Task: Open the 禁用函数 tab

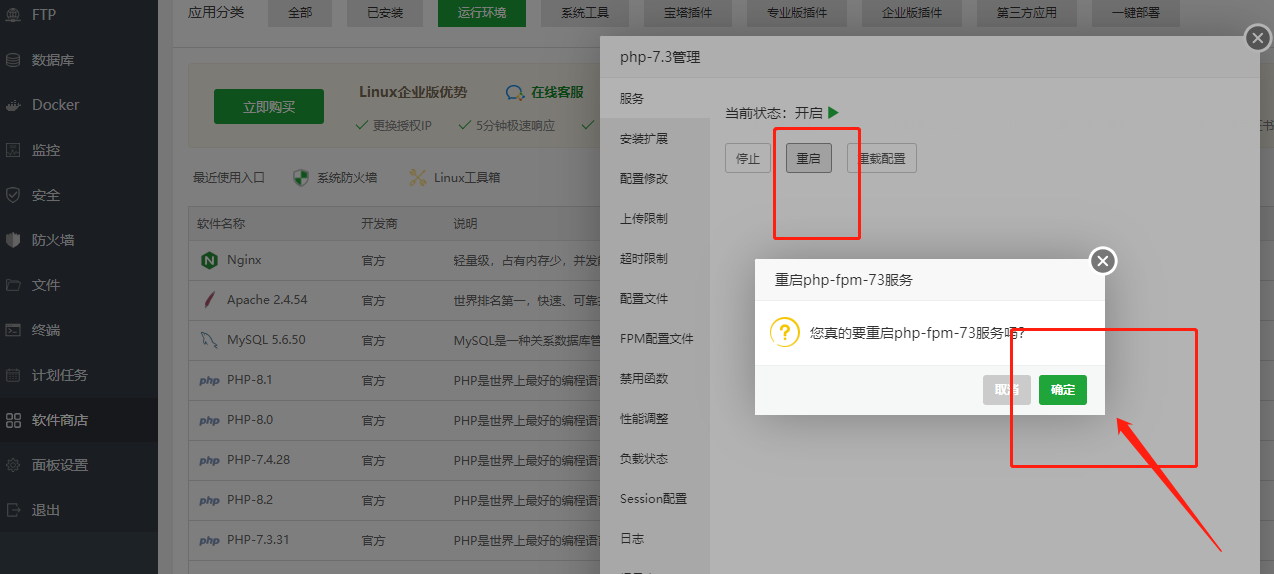Action: tap(655, 379)
